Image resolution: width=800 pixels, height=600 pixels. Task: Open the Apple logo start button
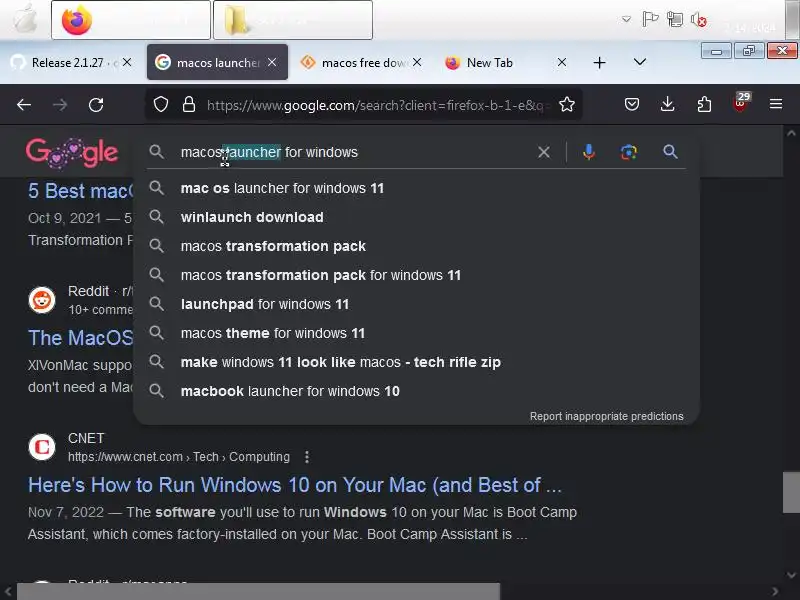click(24, 19)
